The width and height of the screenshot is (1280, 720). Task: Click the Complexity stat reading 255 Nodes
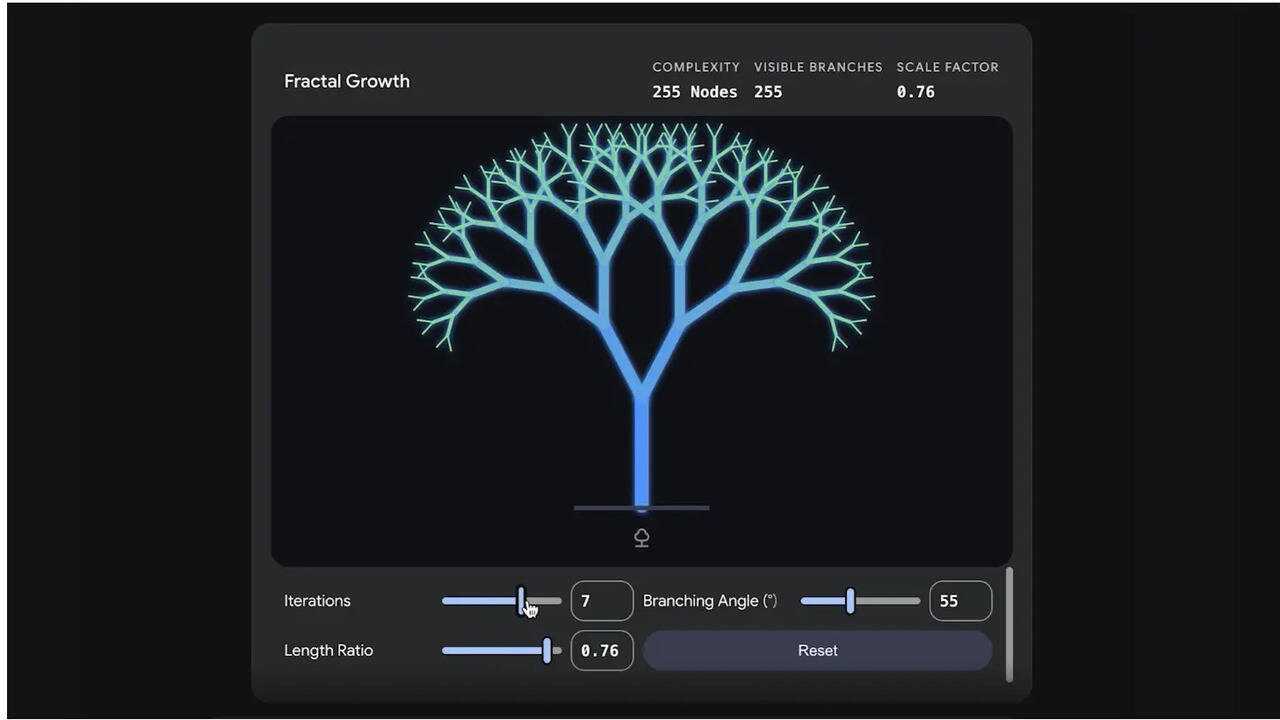[695, 91]
